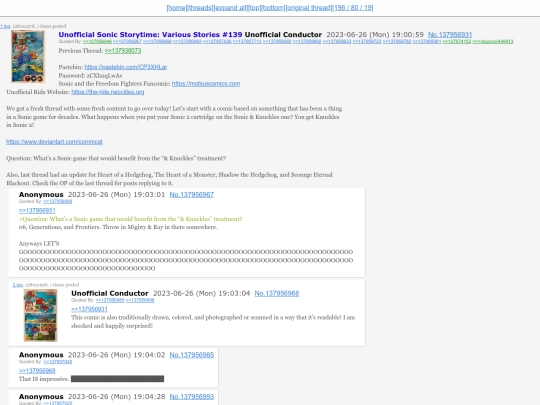This screenshot has width=540, height=405.
Task: Jump using the [bottom] link
Action: [x=273, y=8]
